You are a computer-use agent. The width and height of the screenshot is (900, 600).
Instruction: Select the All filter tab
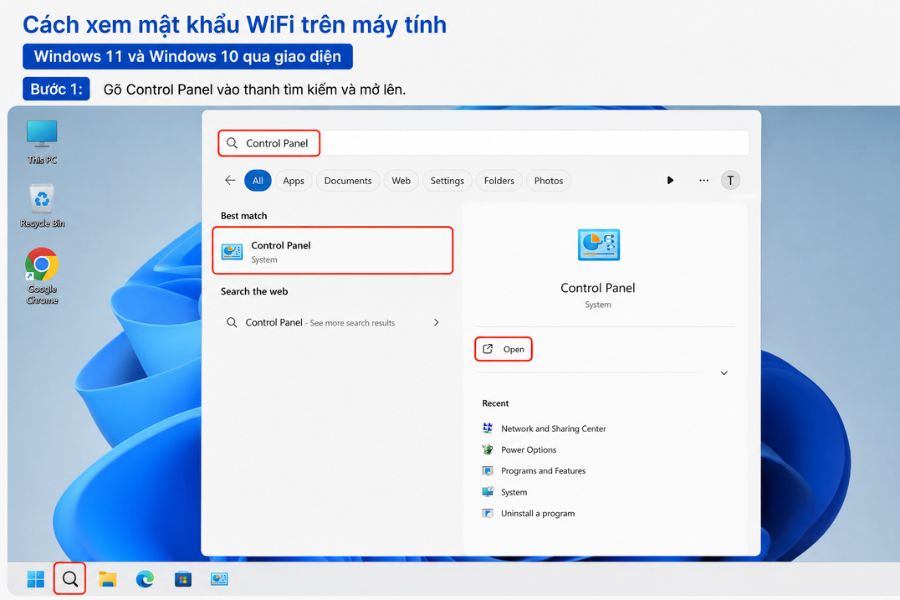click(x=258, y=180)
